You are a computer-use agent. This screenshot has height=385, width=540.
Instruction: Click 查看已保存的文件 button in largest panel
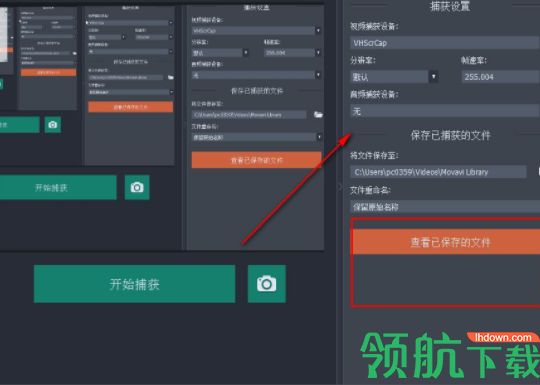(445, 242)
